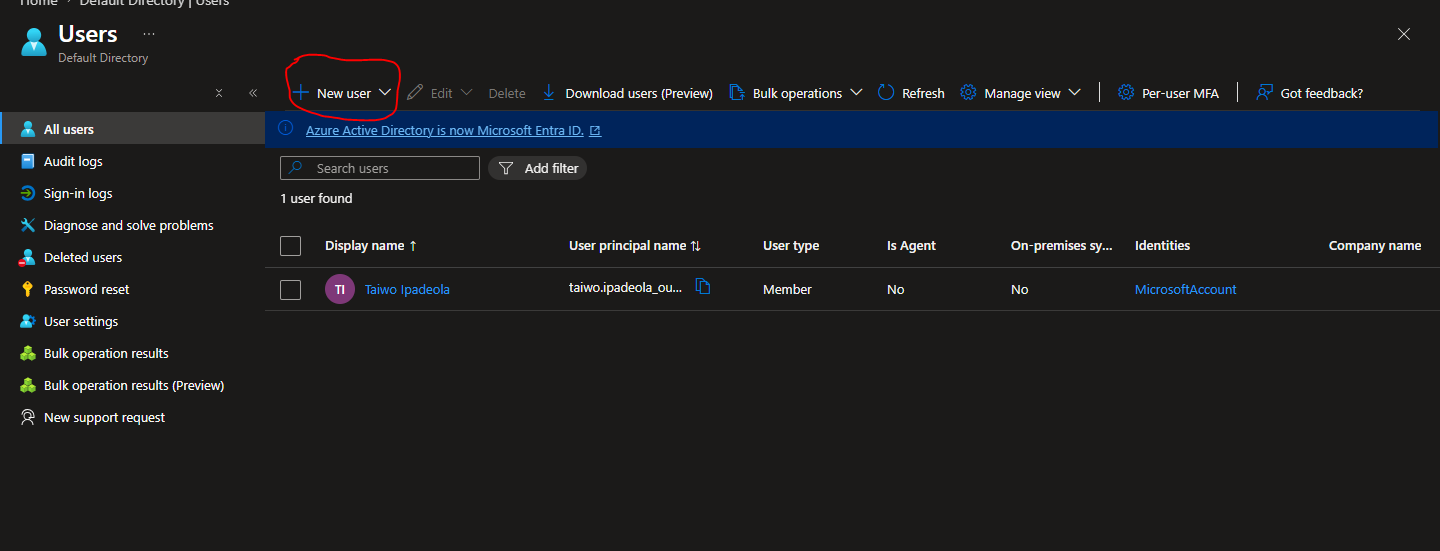Screen dimensions: 1440x551
Task: Close the Users blade
Action: click(1404, 34)
